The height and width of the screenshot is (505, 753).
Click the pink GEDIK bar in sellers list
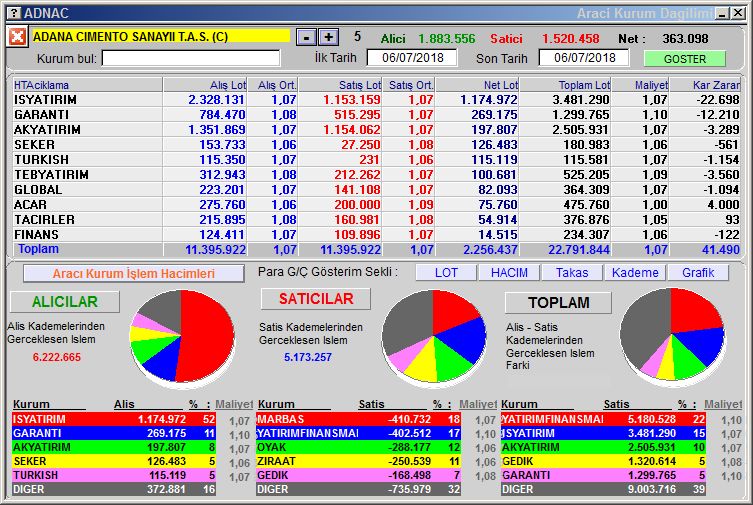(358, 475)
